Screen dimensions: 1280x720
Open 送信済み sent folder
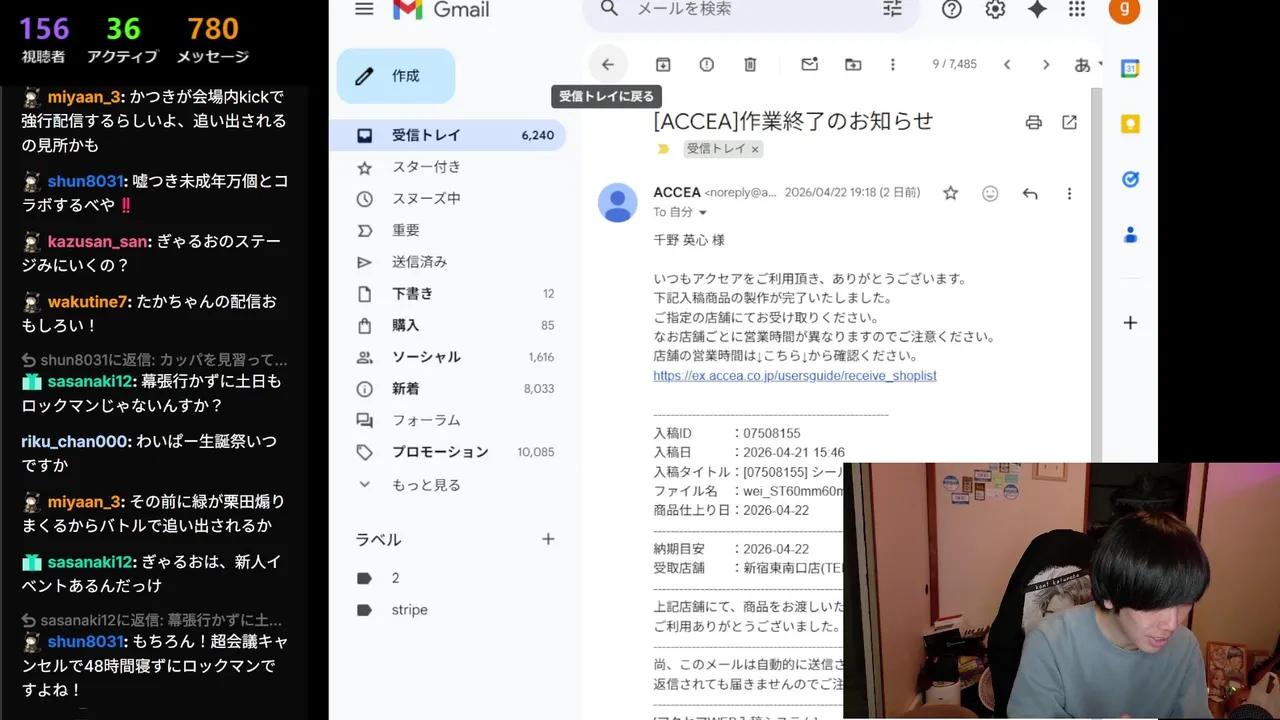click(448, 262)
